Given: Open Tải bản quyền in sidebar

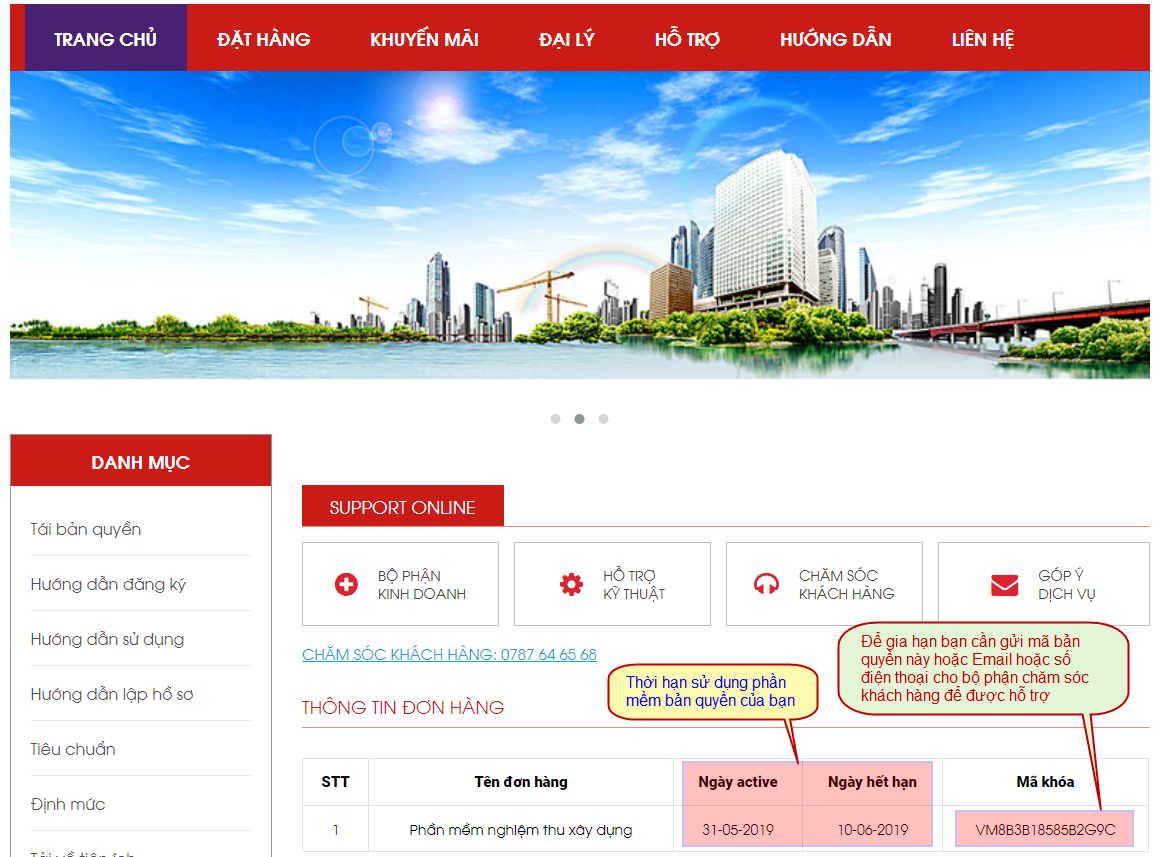Looking at the screenshot, I should [x=86, y=529].
